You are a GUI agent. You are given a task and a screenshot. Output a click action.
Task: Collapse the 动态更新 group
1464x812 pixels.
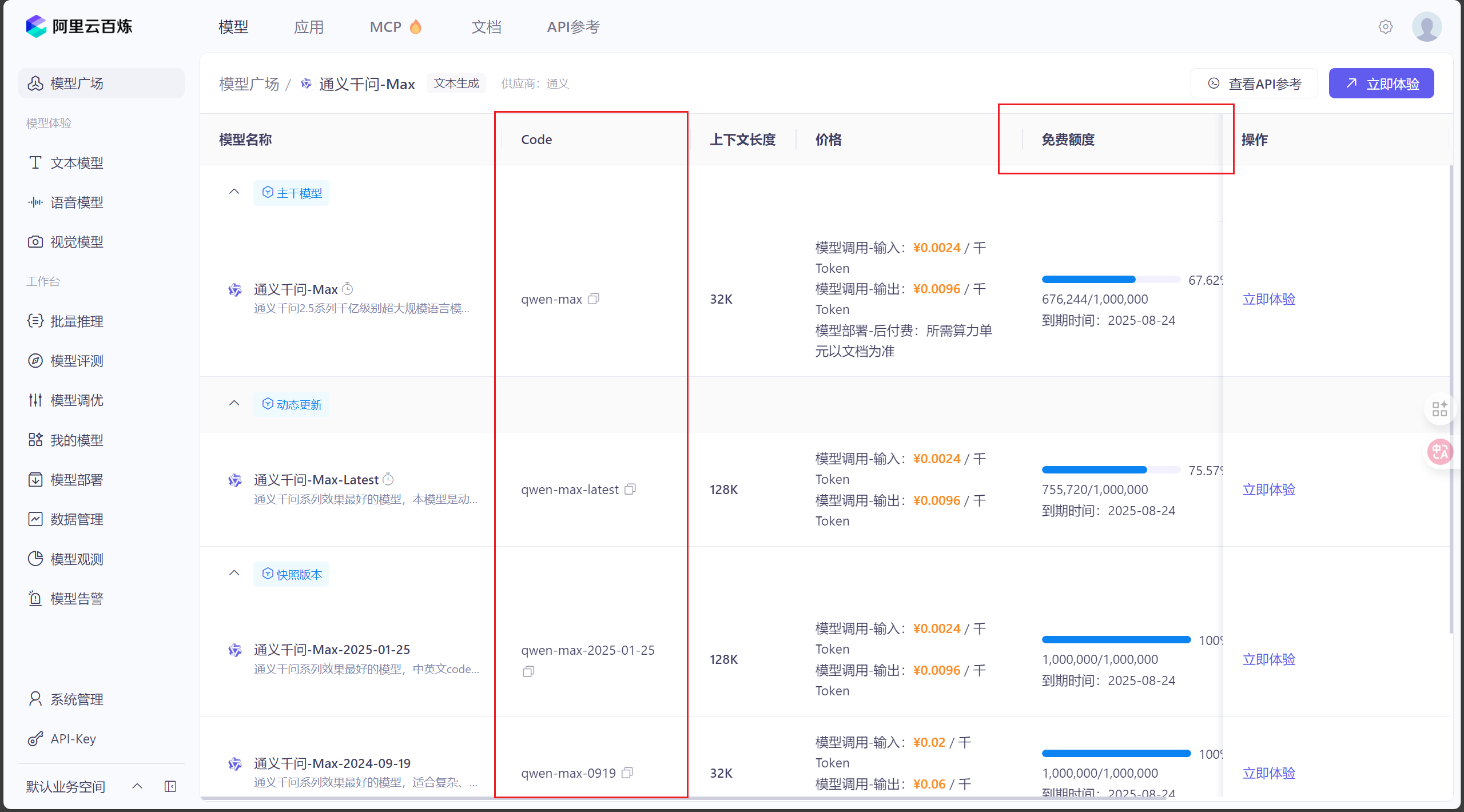234,403
